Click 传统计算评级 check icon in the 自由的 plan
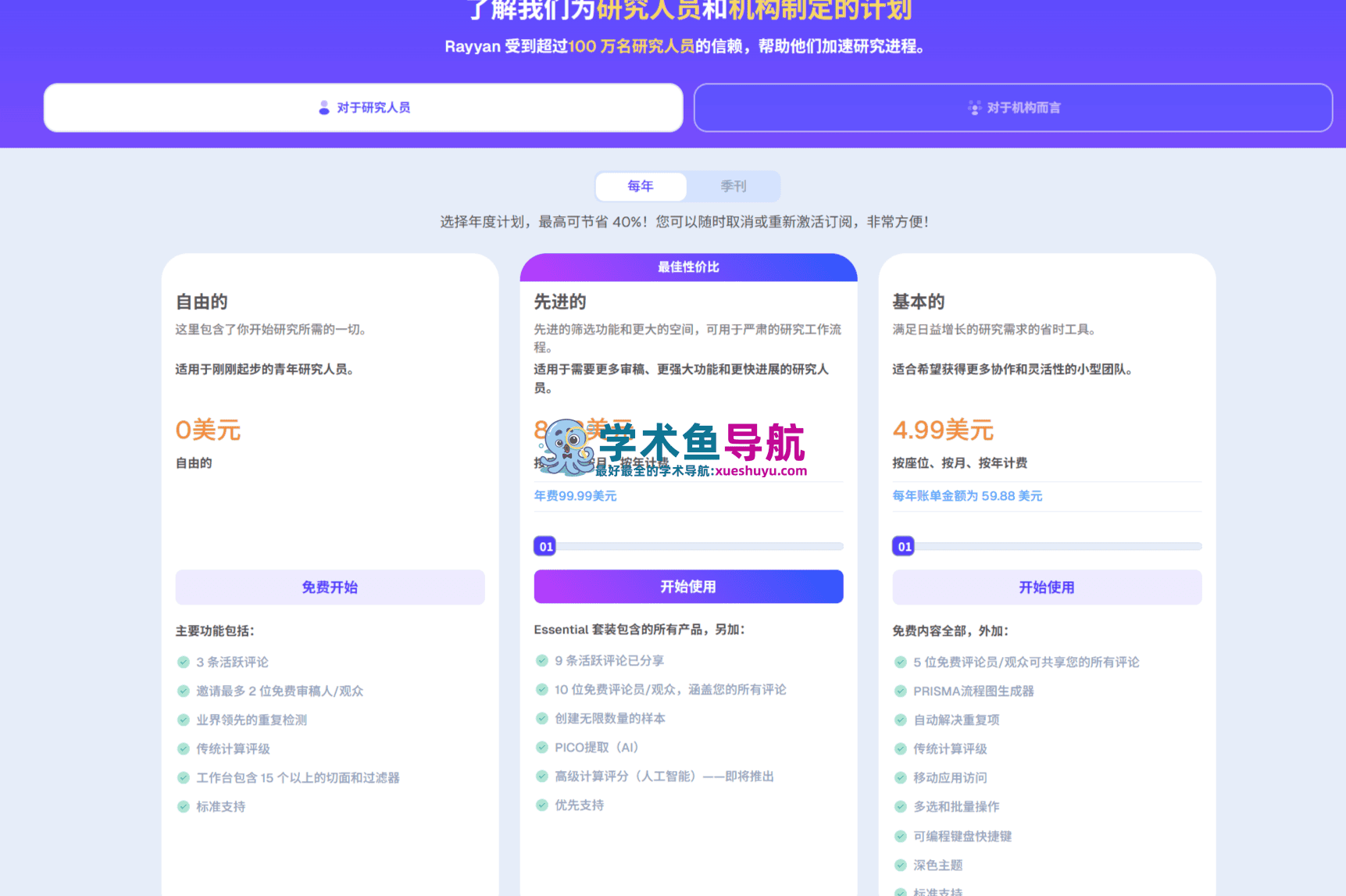This screenshot has height=896, width=1346. click(184, 749)
